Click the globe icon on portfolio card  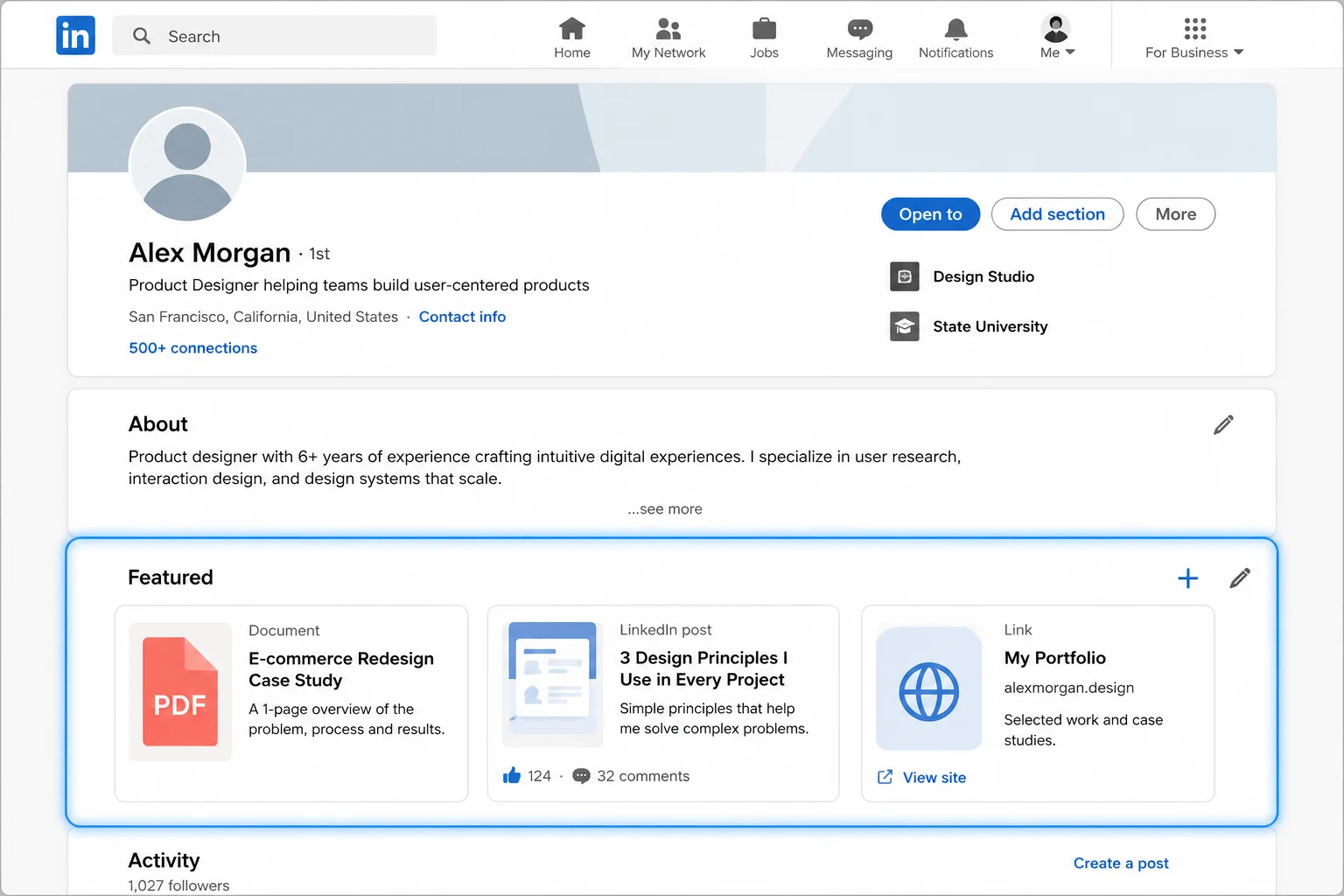click(929, 692)
